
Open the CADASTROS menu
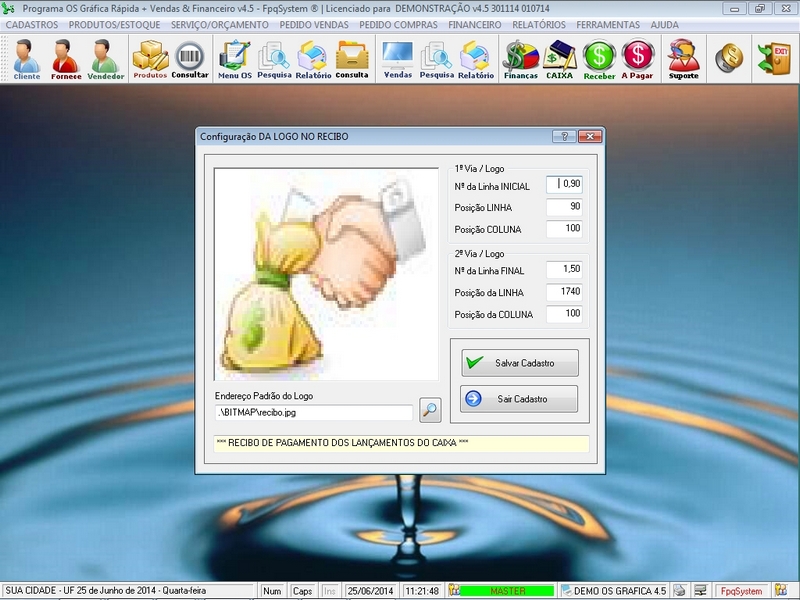pyautogui.click(x=32, y=24)
